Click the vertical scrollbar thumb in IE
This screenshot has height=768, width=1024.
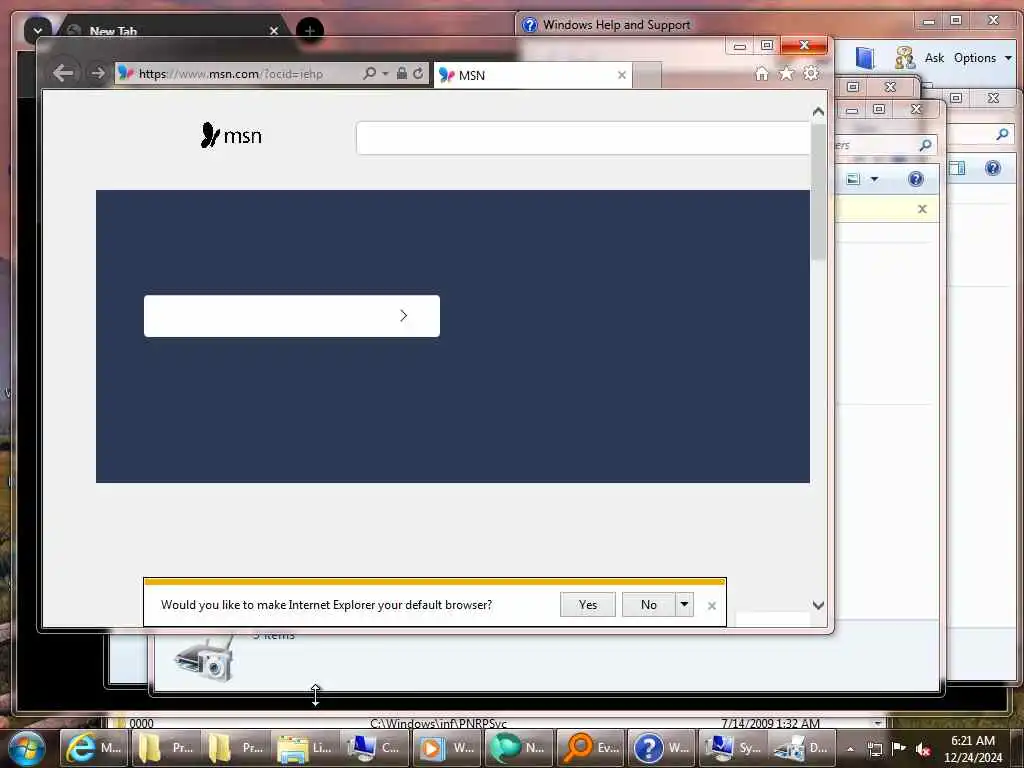click(818, 191)
